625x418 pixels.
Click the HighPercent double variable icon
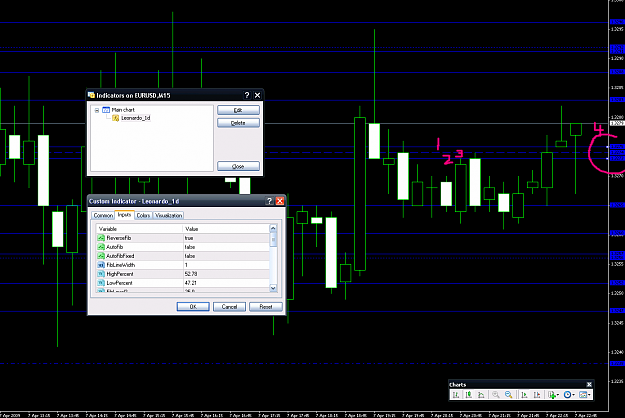101,274
